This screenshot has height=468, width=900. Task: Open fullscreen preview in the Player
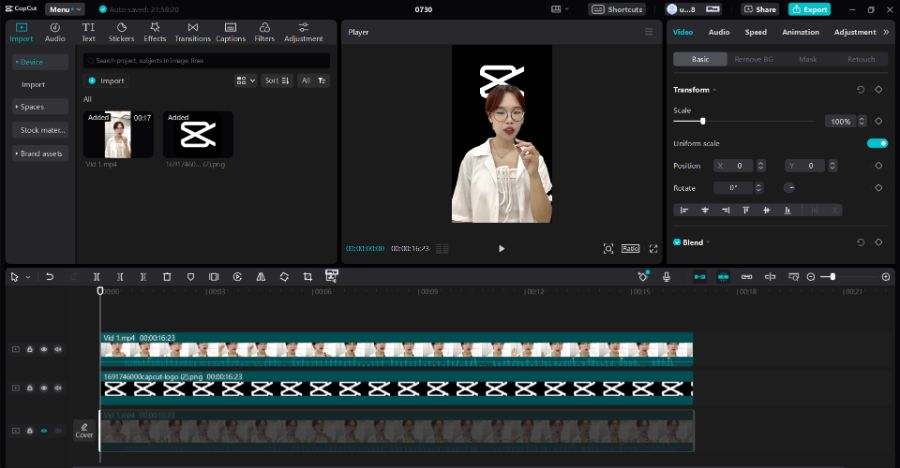pos(653,249)
